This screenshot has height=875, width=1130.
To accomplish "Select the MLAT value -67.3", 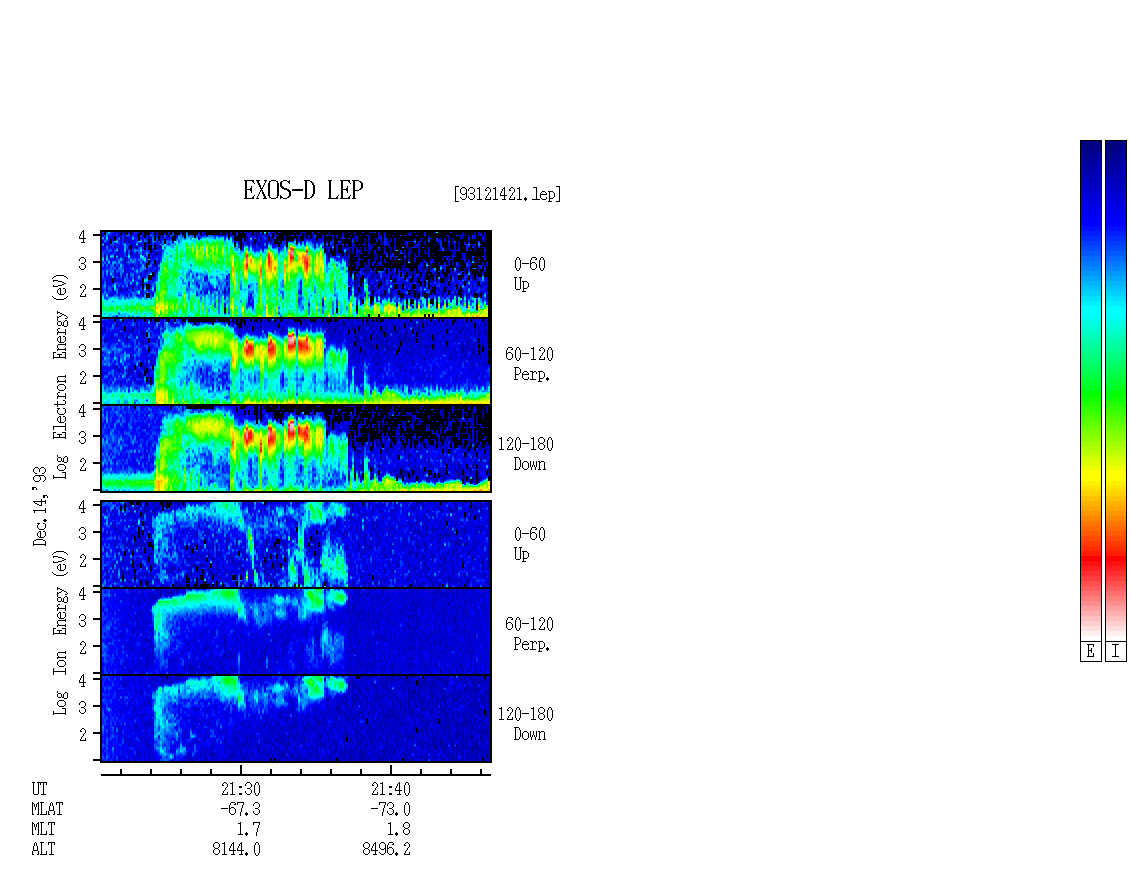I will click(x=240, y=809).
